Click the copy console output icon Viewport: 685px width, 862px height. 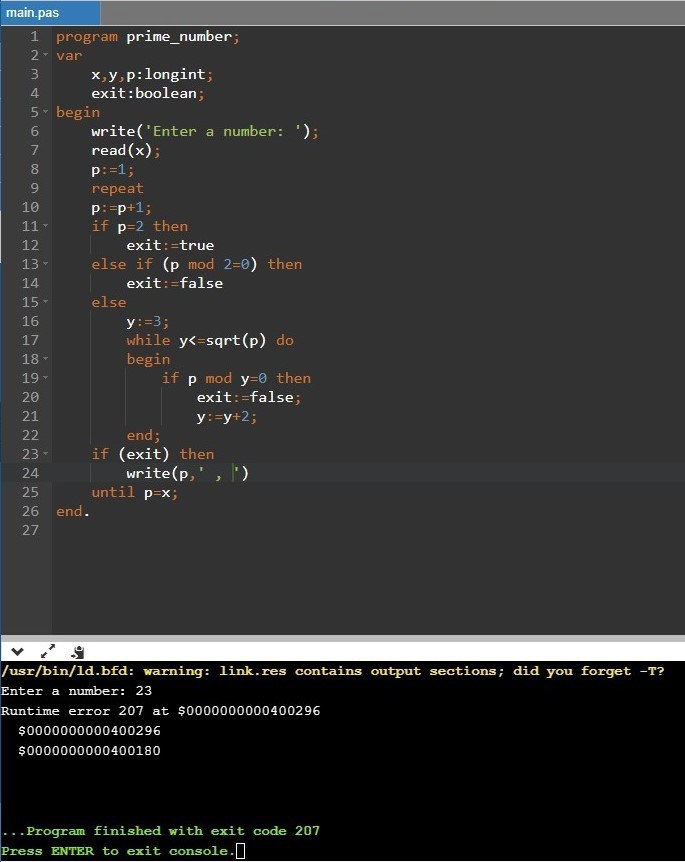coord(77,651)
